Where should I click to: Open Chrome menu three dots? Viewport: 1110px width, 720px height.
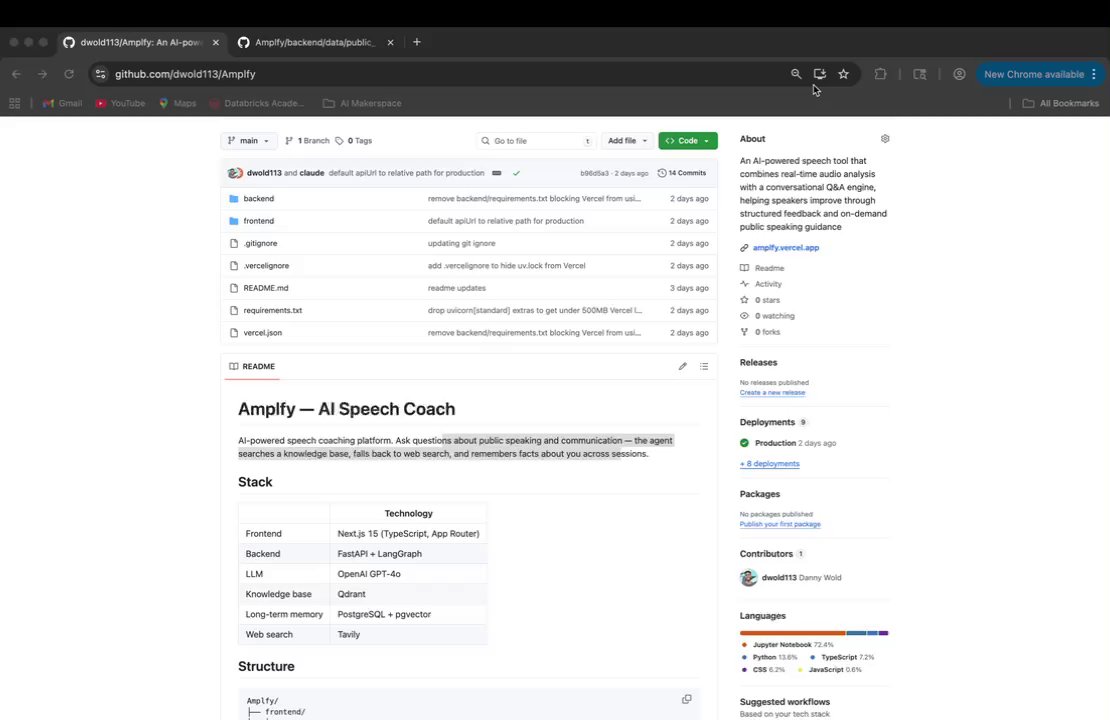pos(1094,74)
